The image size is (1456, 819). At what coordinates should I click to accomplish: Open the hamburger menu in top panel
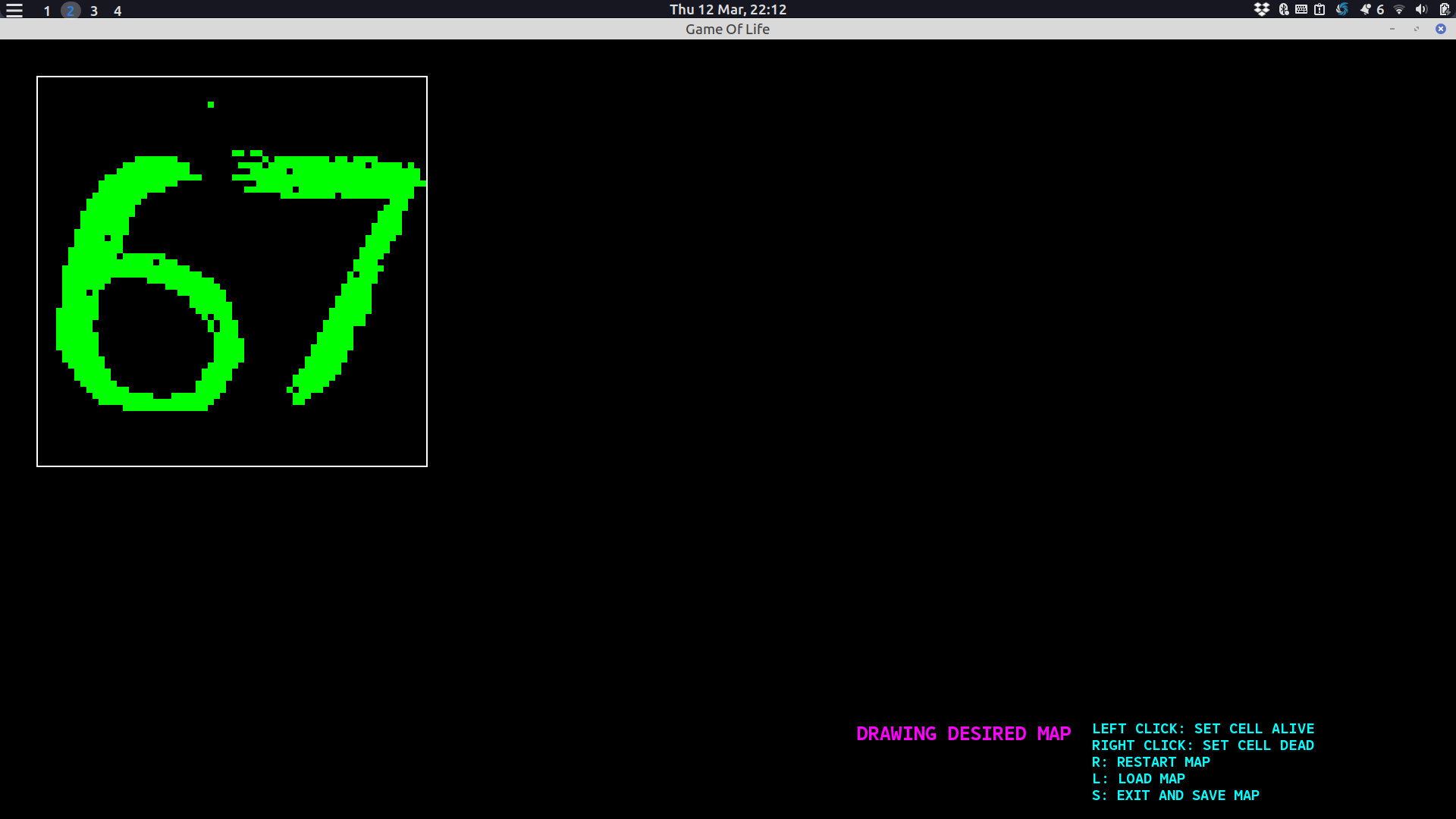click(14, 10)
